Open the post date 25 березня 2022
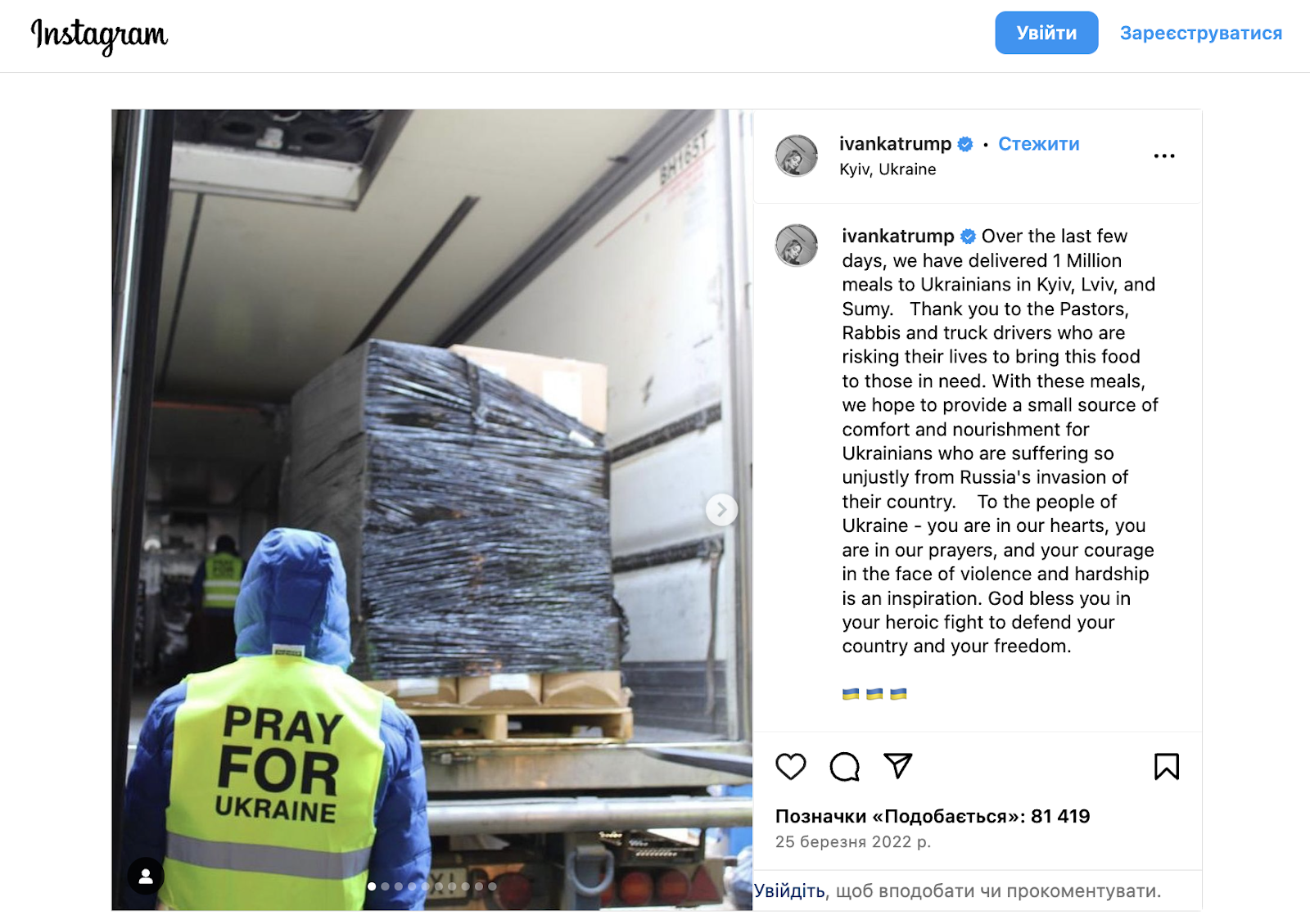 pos(853,841)
